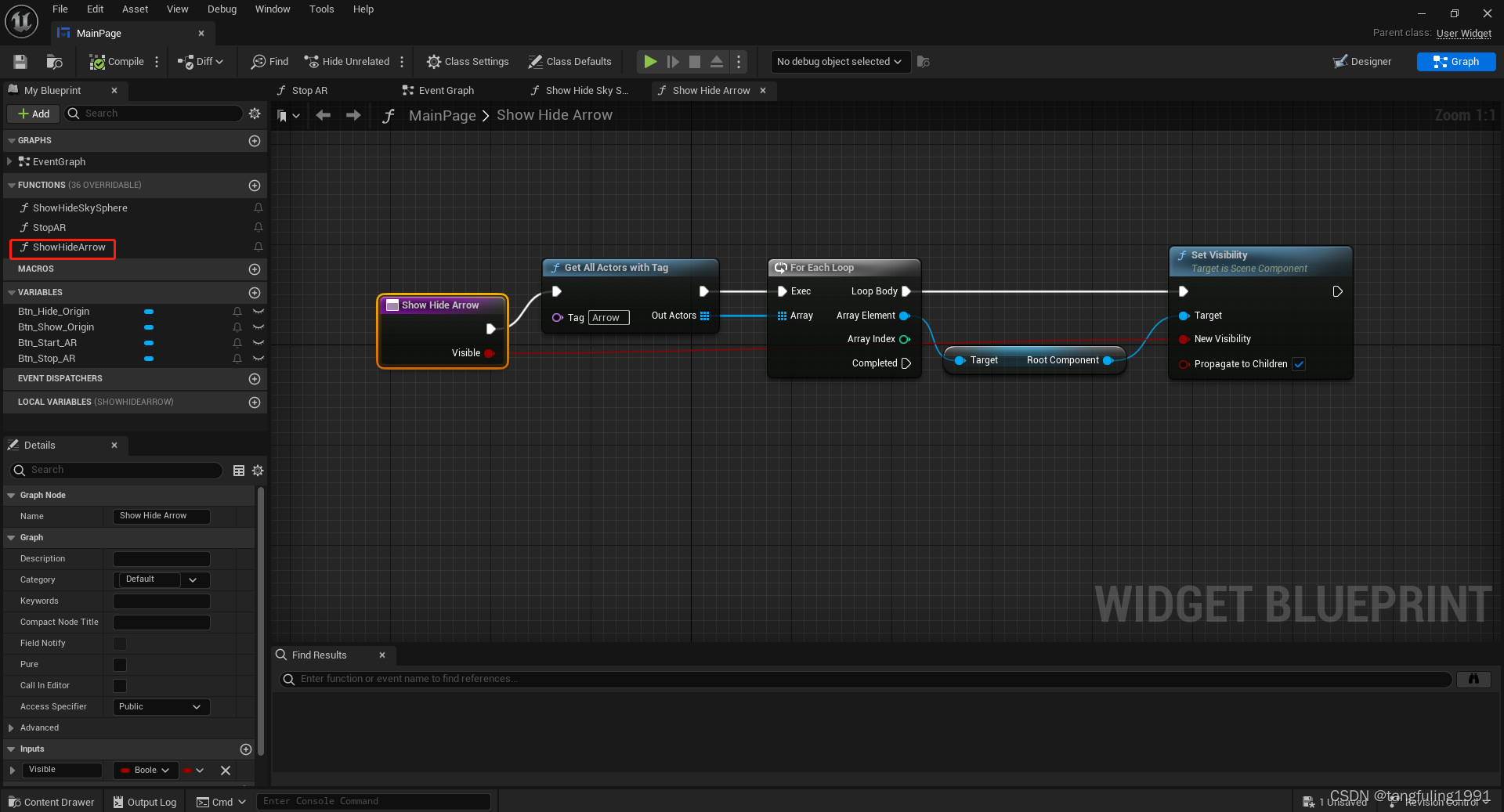Open Class Defaults
The image size is (1504, 812).
(569, 62)
